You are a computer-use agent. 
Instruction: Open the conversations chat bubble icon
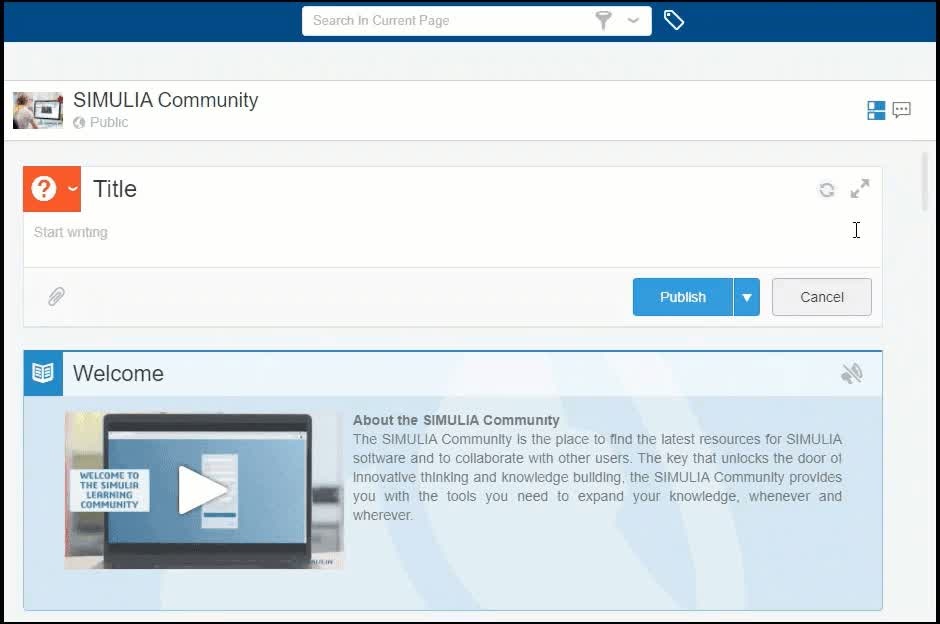click(x=902, y=110)
